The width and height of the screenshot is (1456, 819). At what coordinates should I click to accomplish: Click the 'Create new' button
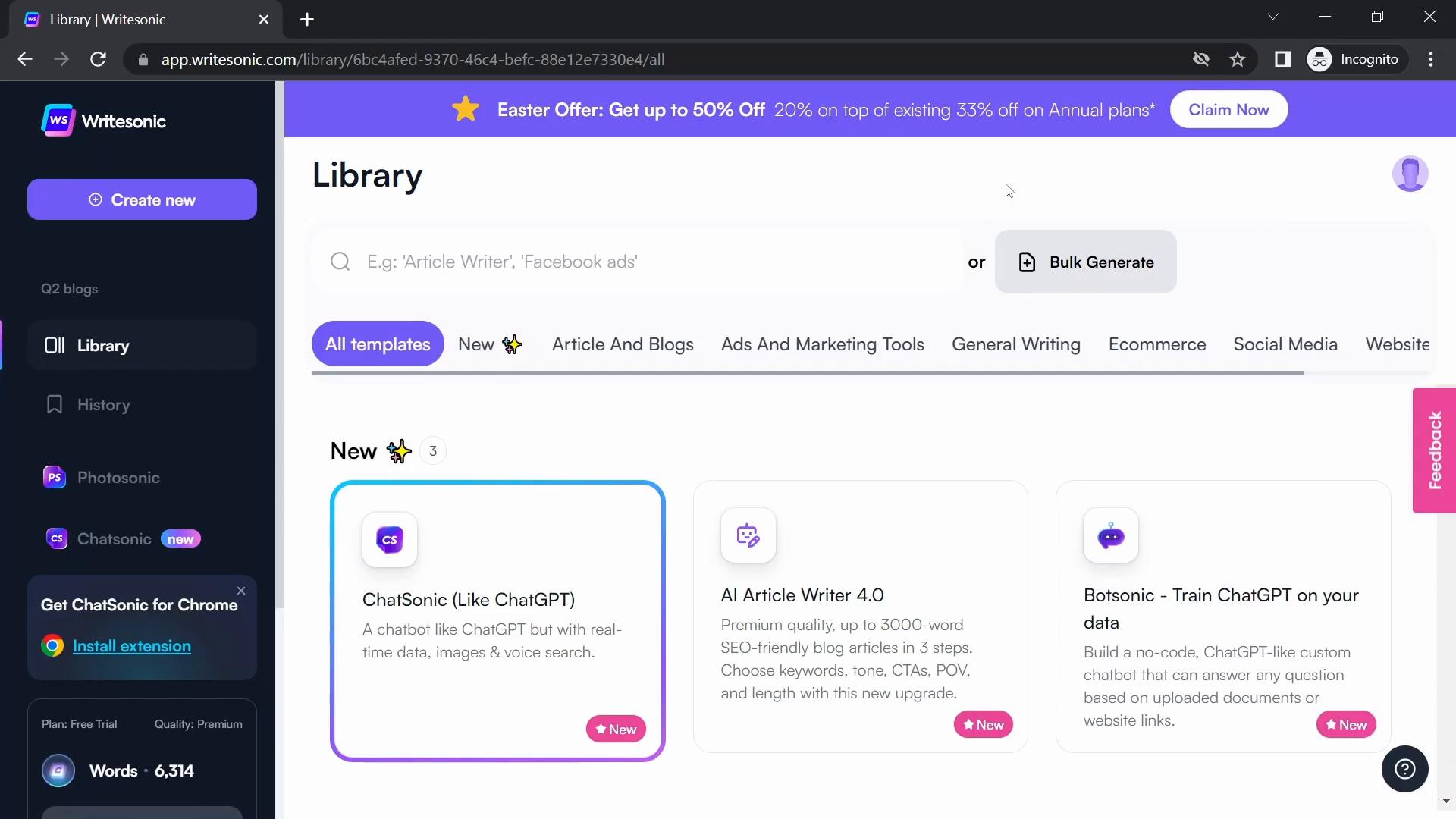pos(142,200)
